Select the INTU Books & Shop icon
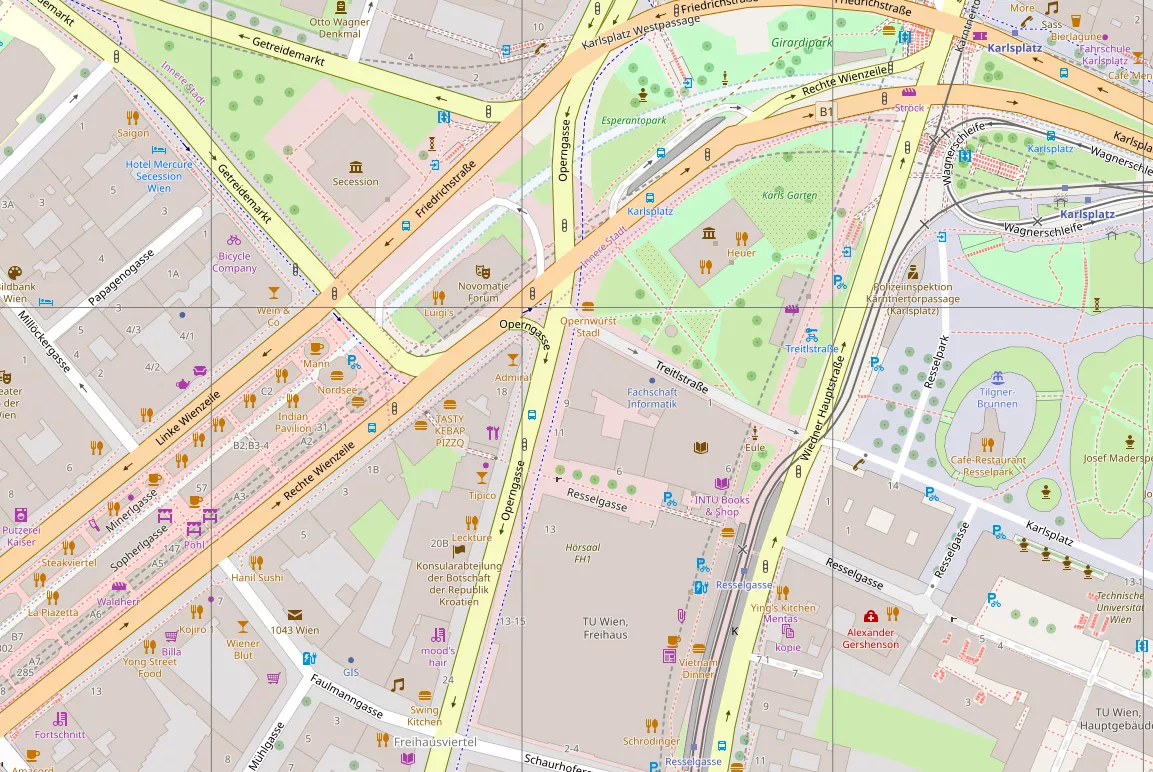 (721, 484)
